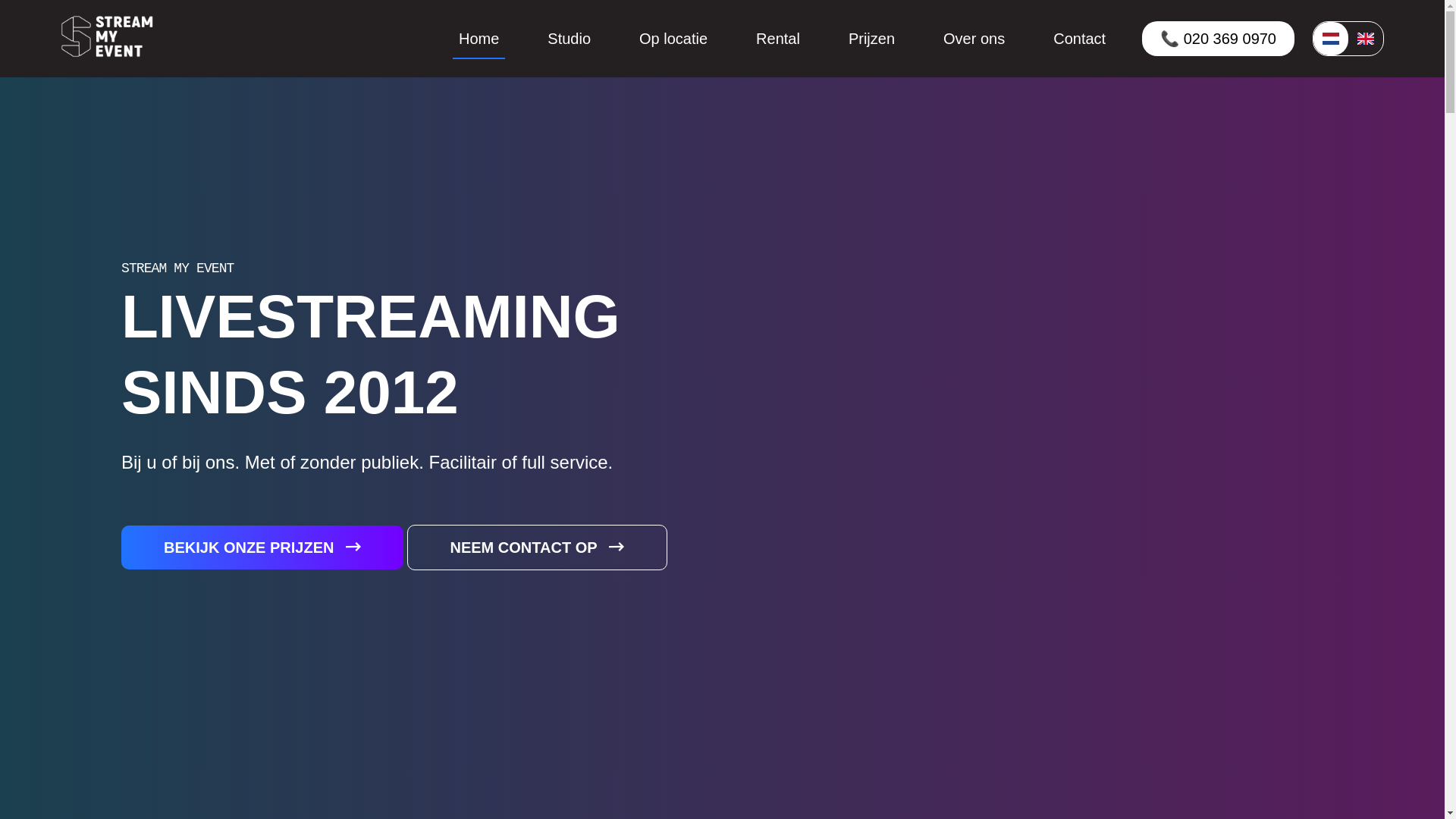1456x819 pixels.
Task: Click the Livestreaming sinds 2012 heading
Action: click(x=370, y=355)
